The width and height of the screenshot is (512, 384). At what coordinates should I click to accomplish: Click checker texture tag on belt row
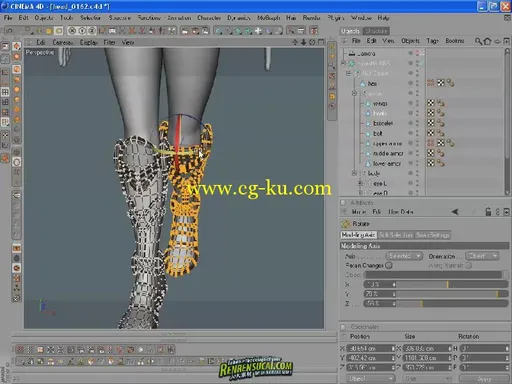click(431, 133)
